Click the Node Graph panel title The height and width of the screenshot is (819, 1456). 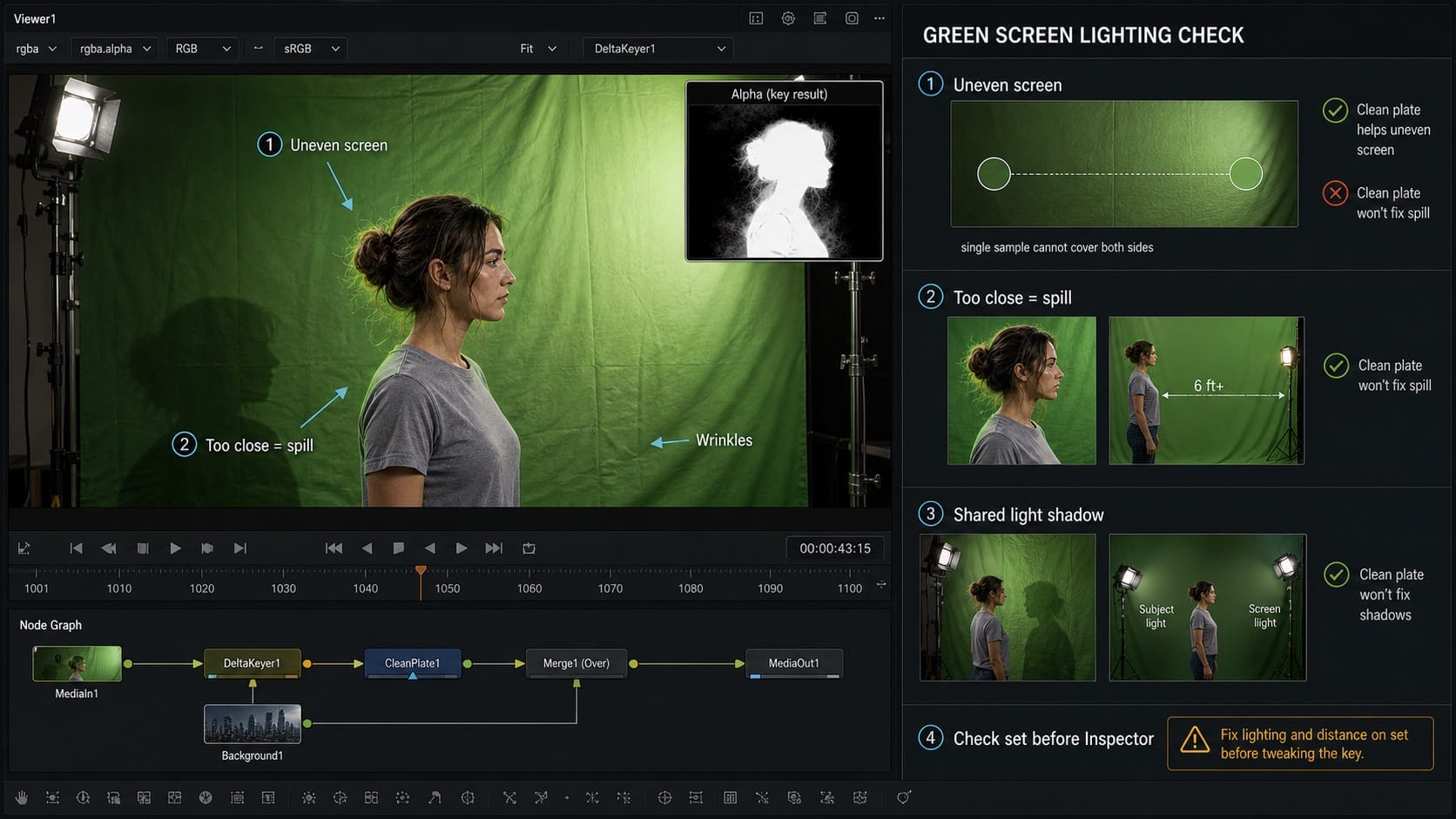[51, 625]
